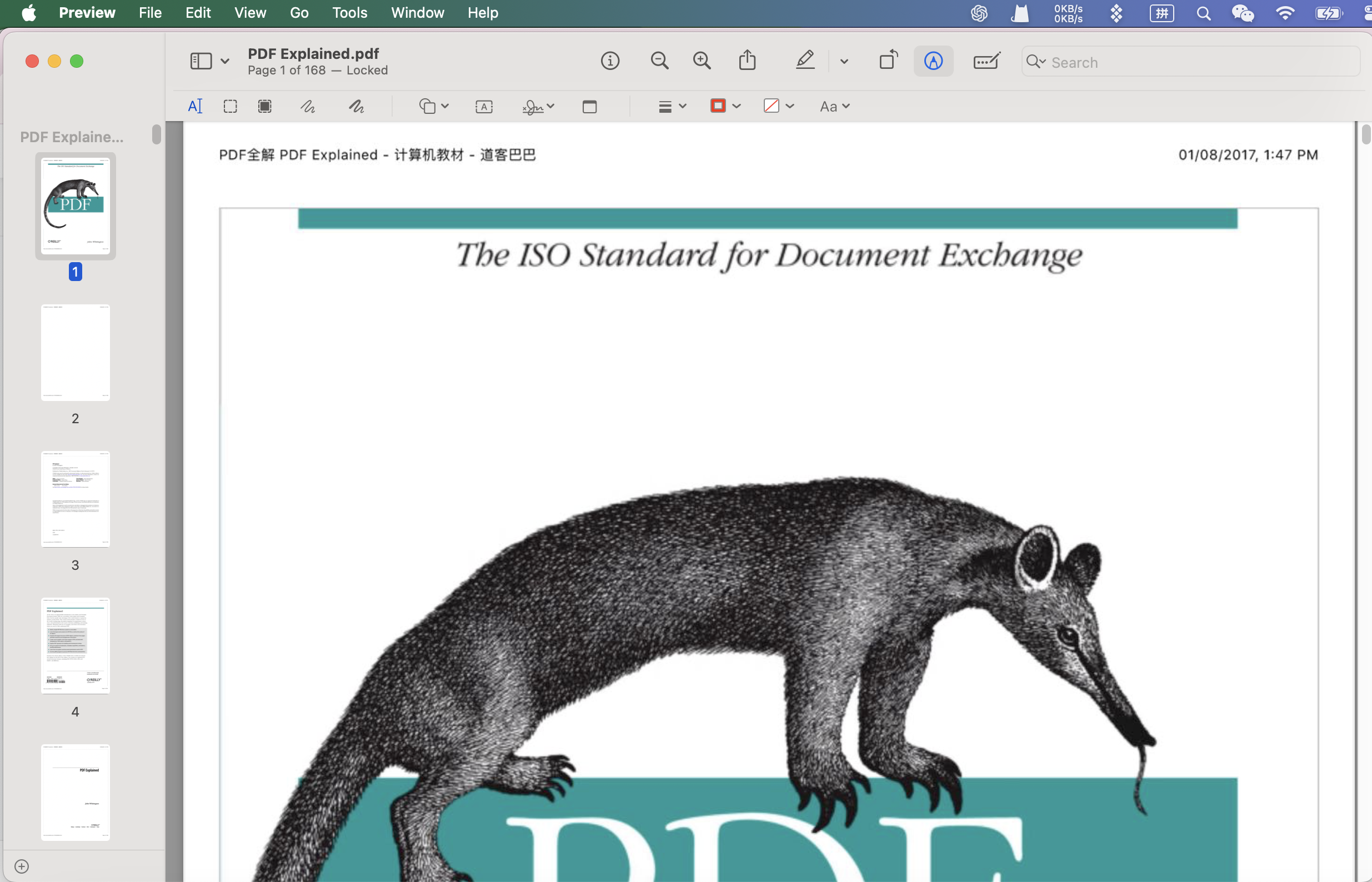Open the Go menu

point(299,13)
